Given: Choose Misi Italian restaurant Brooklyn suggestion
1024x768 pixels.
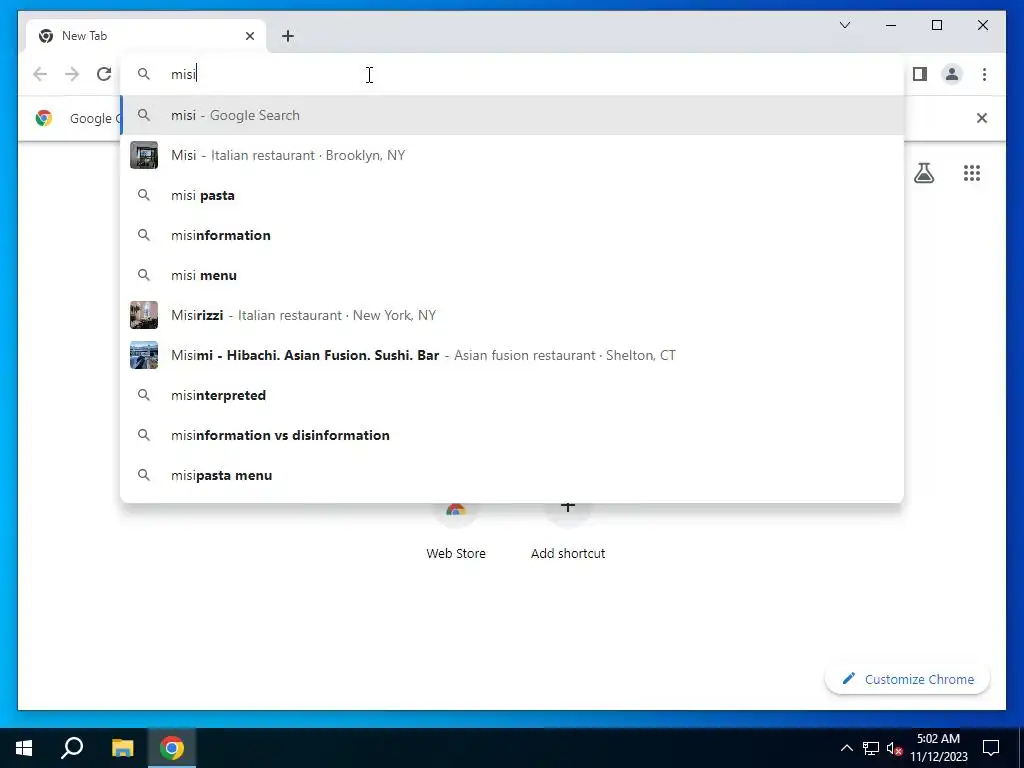Looking at the screenshot, I should pos(513,155).
